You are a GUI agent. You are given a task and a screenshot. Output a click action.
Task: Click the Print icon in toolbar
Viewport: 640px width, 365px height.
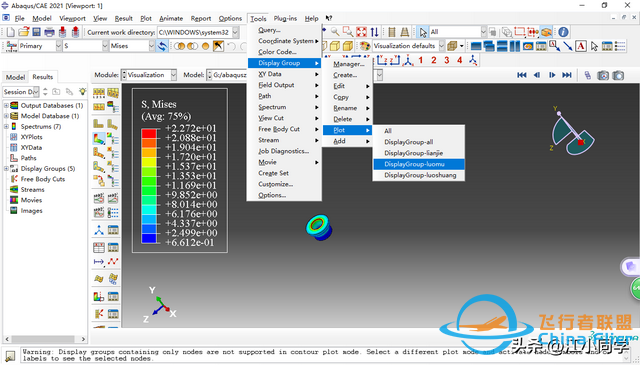[49, 32]
